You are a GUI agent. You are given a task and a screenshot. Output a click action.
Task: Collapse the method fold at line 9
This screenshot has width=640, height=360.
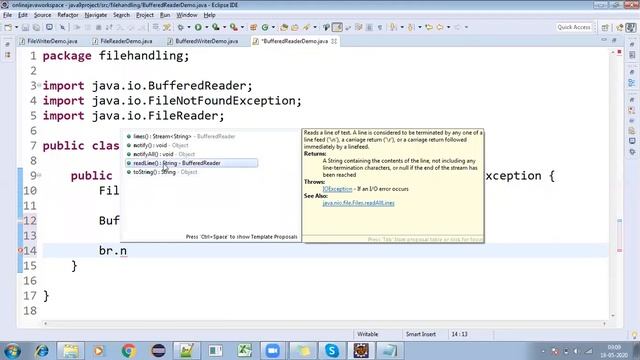39,175
